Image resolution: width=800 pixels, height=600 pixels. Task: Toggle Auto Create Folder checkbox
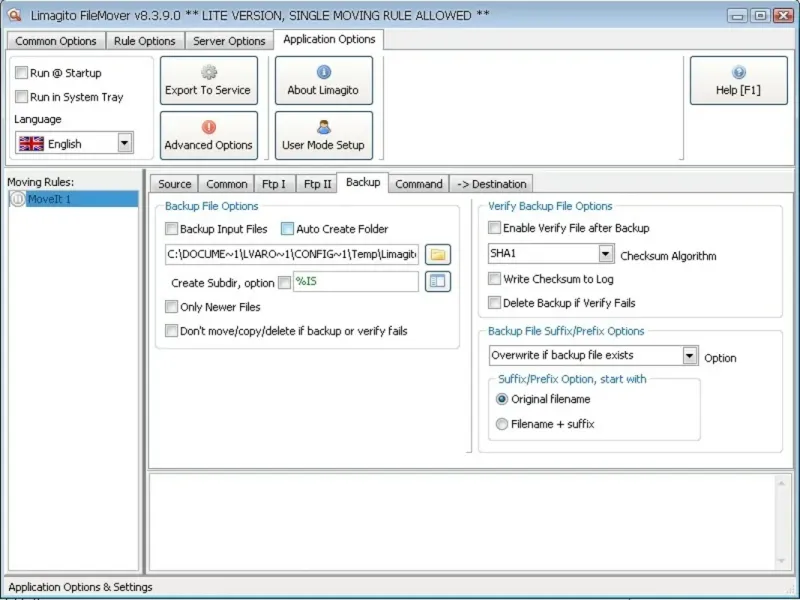287,229
